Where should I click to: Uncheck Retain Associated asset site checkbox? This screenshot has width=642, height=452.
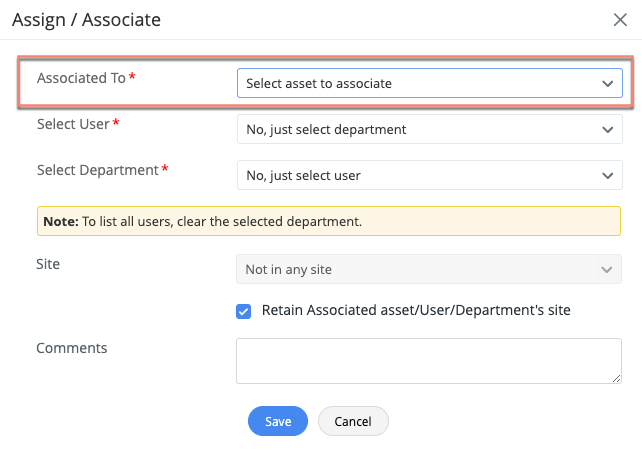[243, 311]
